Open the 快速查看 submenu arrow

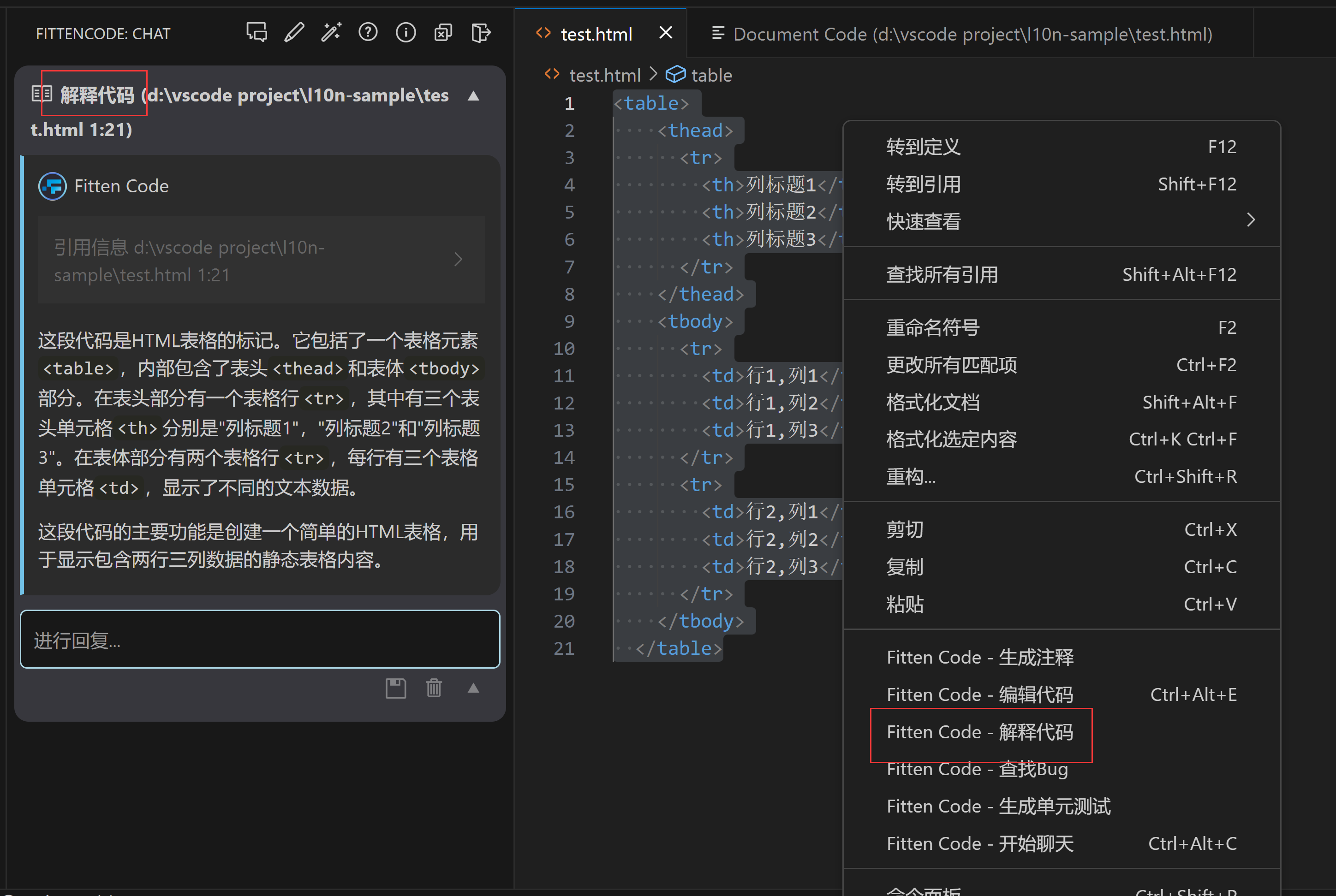[x=1250, y=220]
